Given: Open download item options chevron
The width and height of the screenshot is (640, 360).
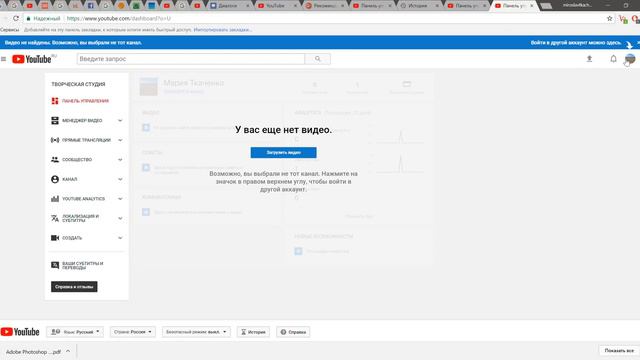Looking at the screenshot, I should click(x=68, y=351).
